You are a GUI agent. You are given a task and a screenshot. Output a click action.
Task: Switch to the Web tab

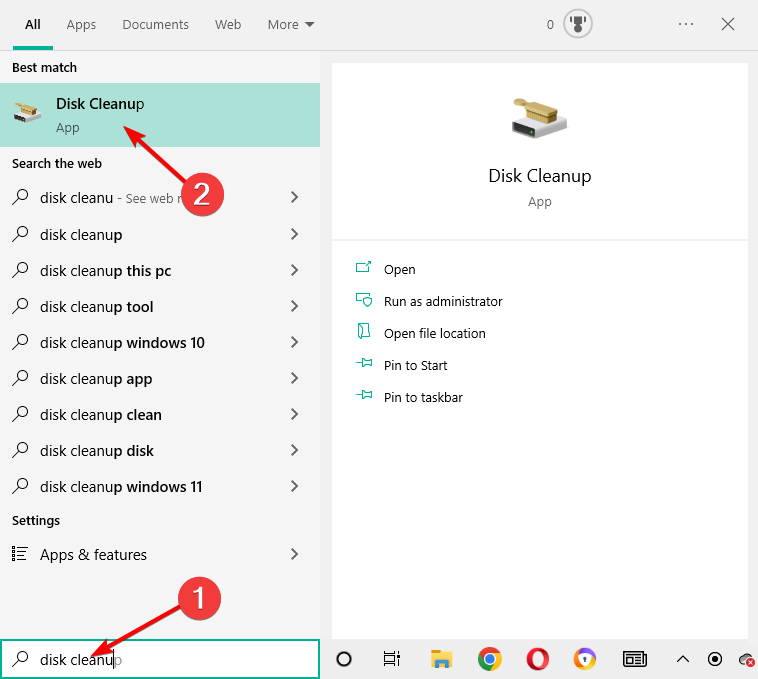[x=228, y=25]
